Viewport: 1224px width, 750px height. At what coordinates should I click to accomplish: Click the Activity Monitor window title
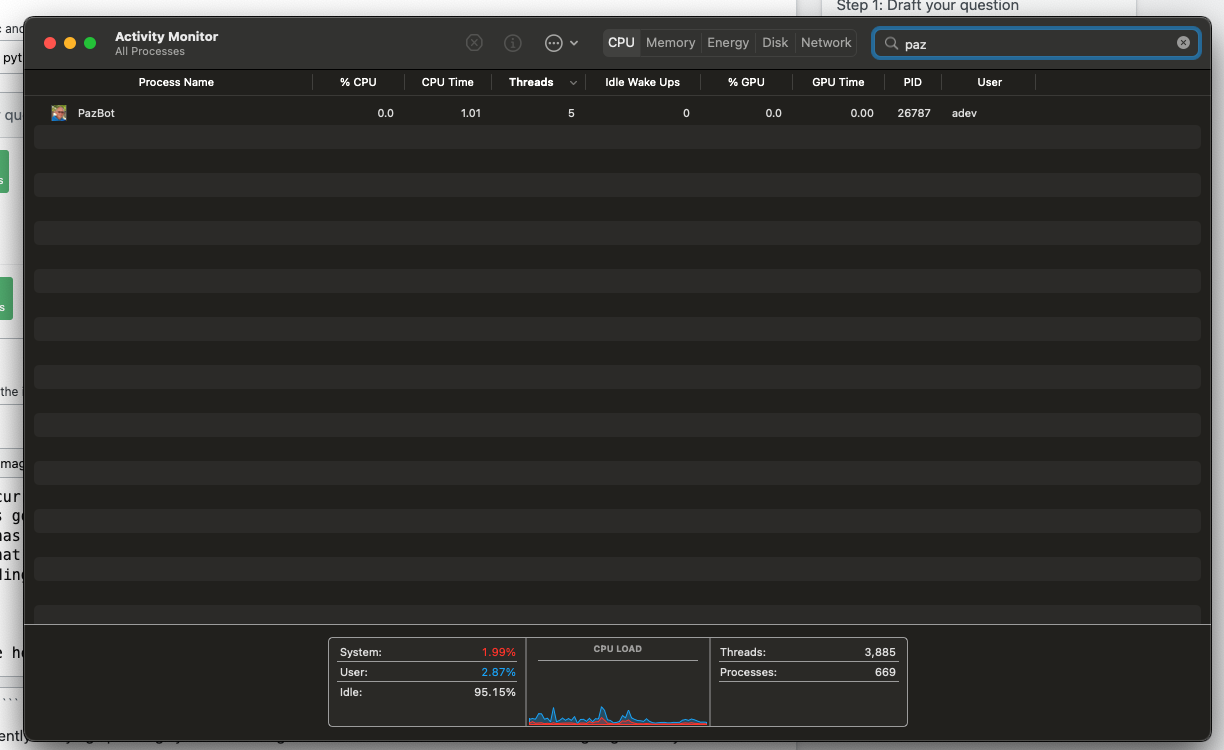(166, 36)
